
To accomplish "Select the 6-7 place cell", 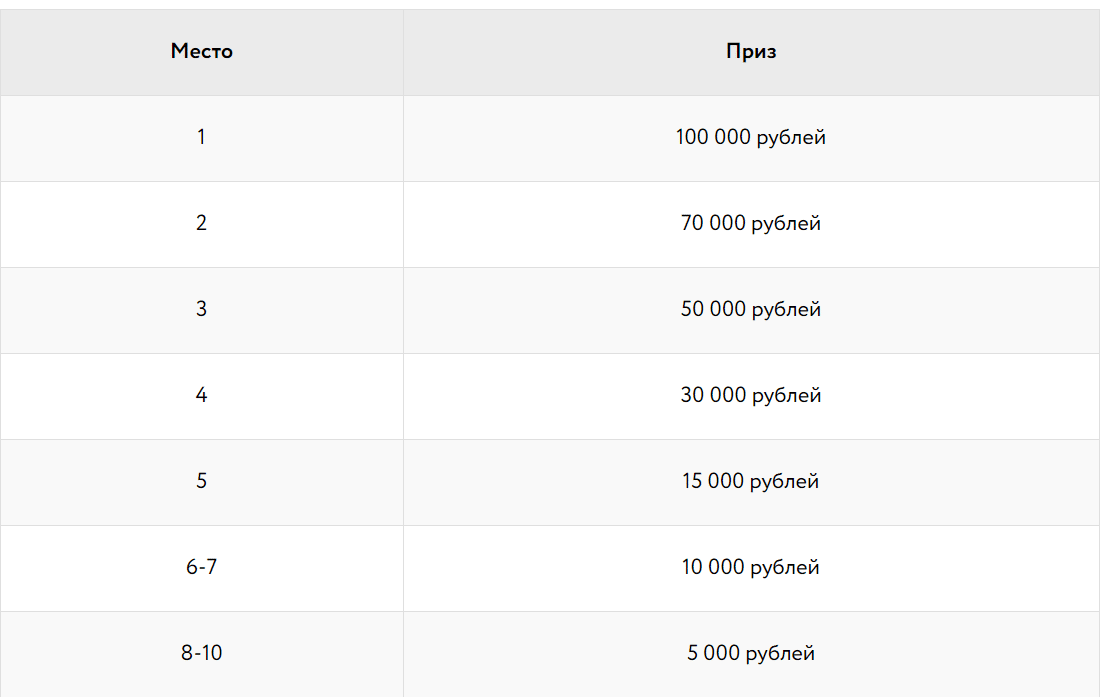I will click(x=201, y=568).
